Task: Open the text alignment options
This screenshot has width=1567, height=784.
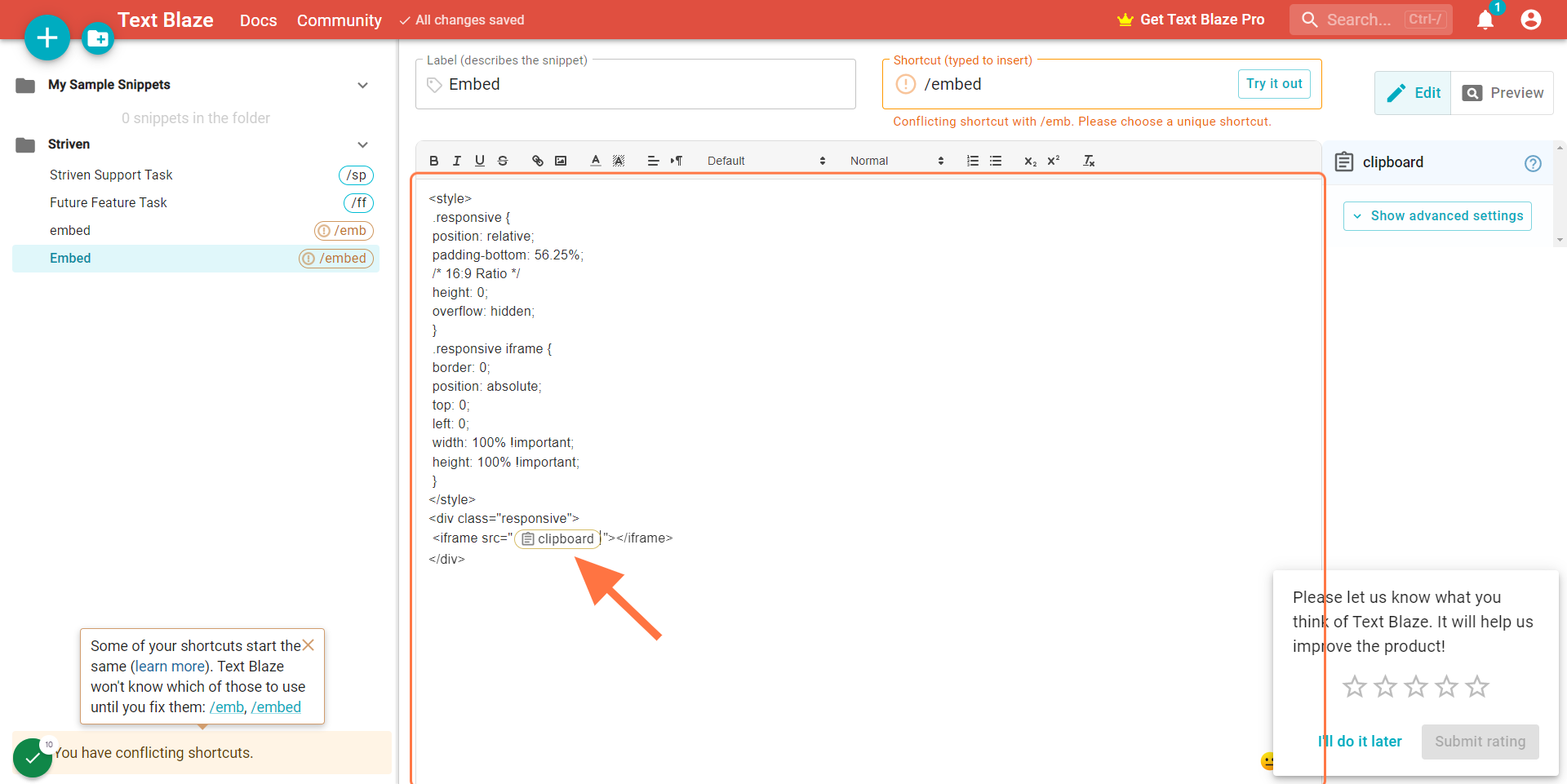Action: (x=653, y=161)
